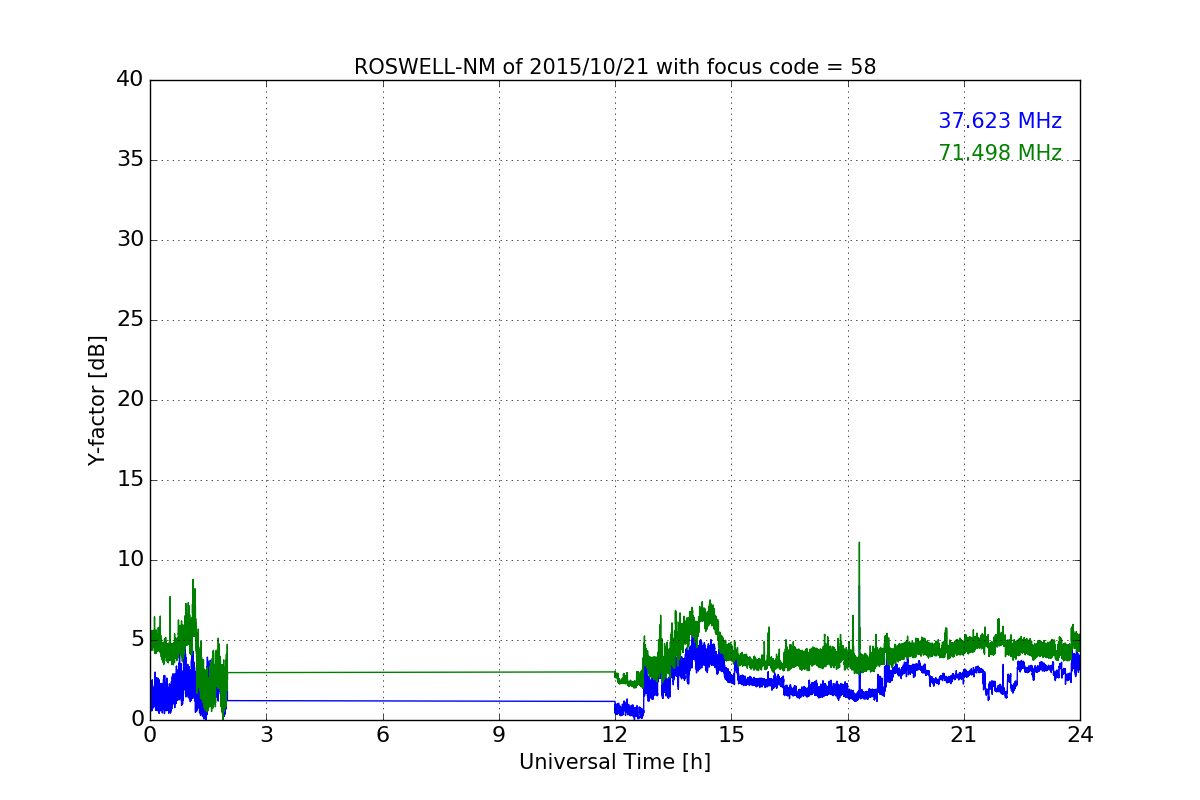Click the 'Universal Time [h]' axis label
This screenshot has height=800, width=1200.
(614, 762)
